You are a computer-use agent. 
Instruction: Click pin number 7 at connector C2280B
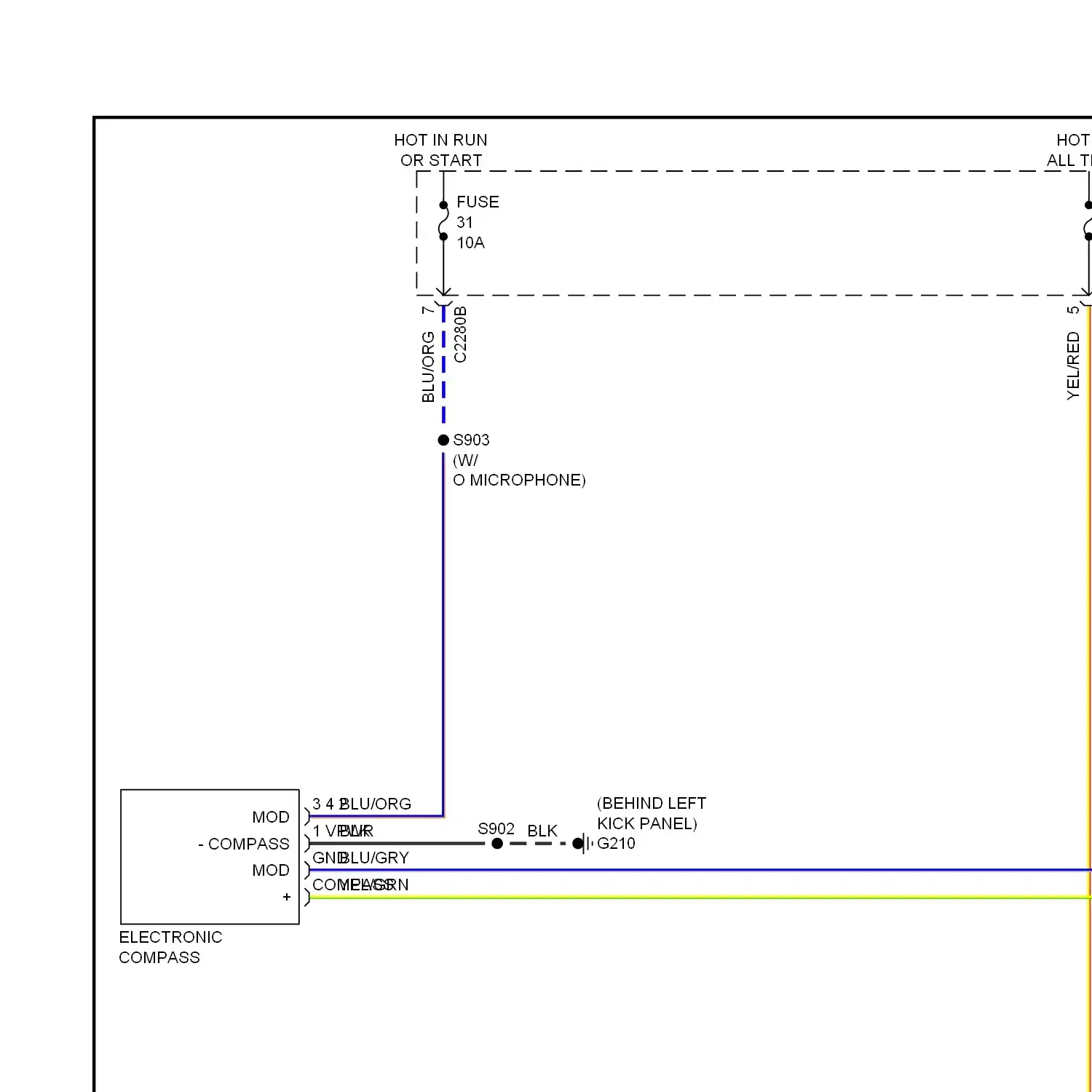point(428,310)
